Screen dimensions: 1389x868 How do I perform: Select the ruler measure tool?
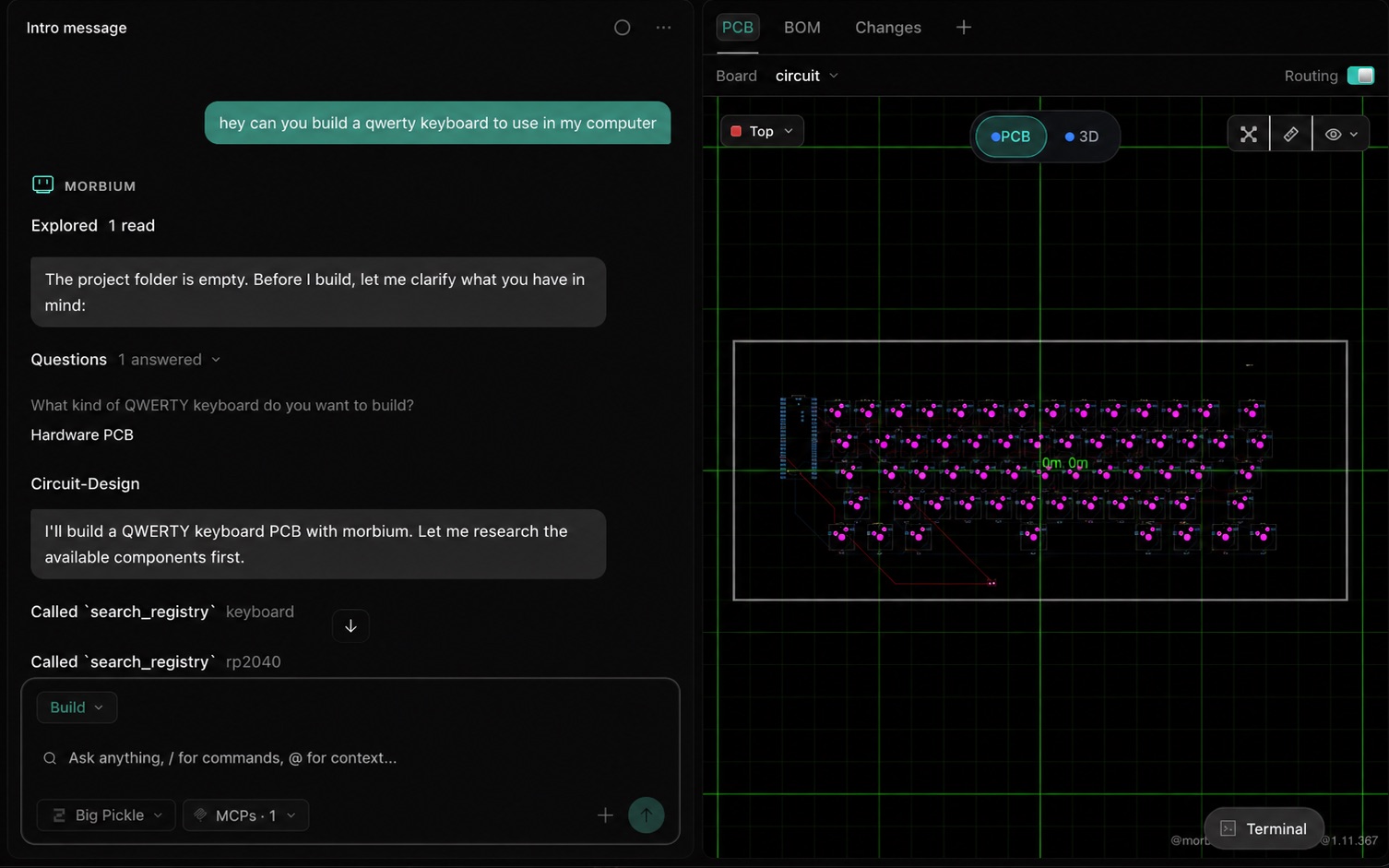[1291, 135]
